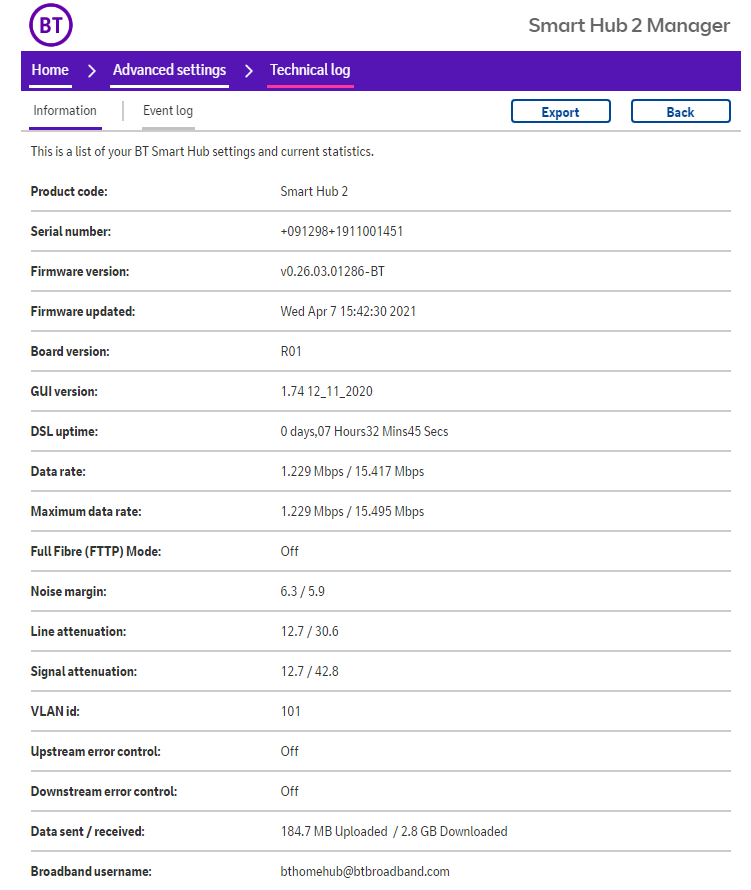Screen dimensions: 751x890
Task: Click the Smart Hub 2 Manager title
Action: click(x=629, y=26)
